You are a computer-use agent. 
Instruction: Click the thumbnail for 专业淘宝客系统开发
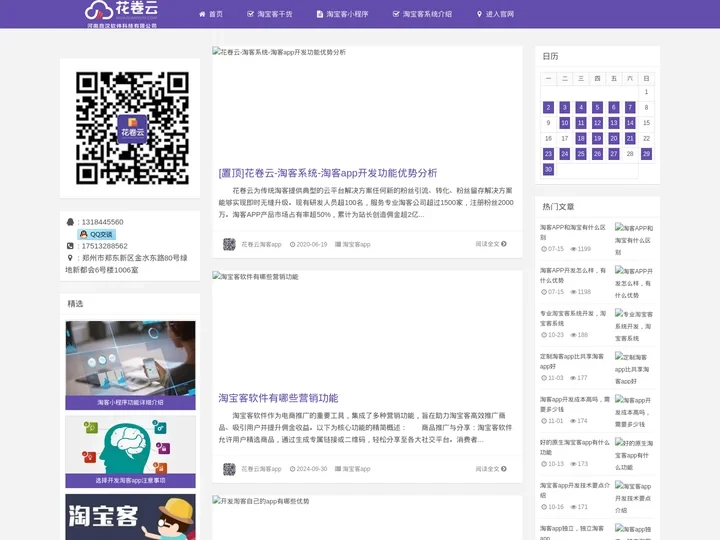[x=634, y=326]
